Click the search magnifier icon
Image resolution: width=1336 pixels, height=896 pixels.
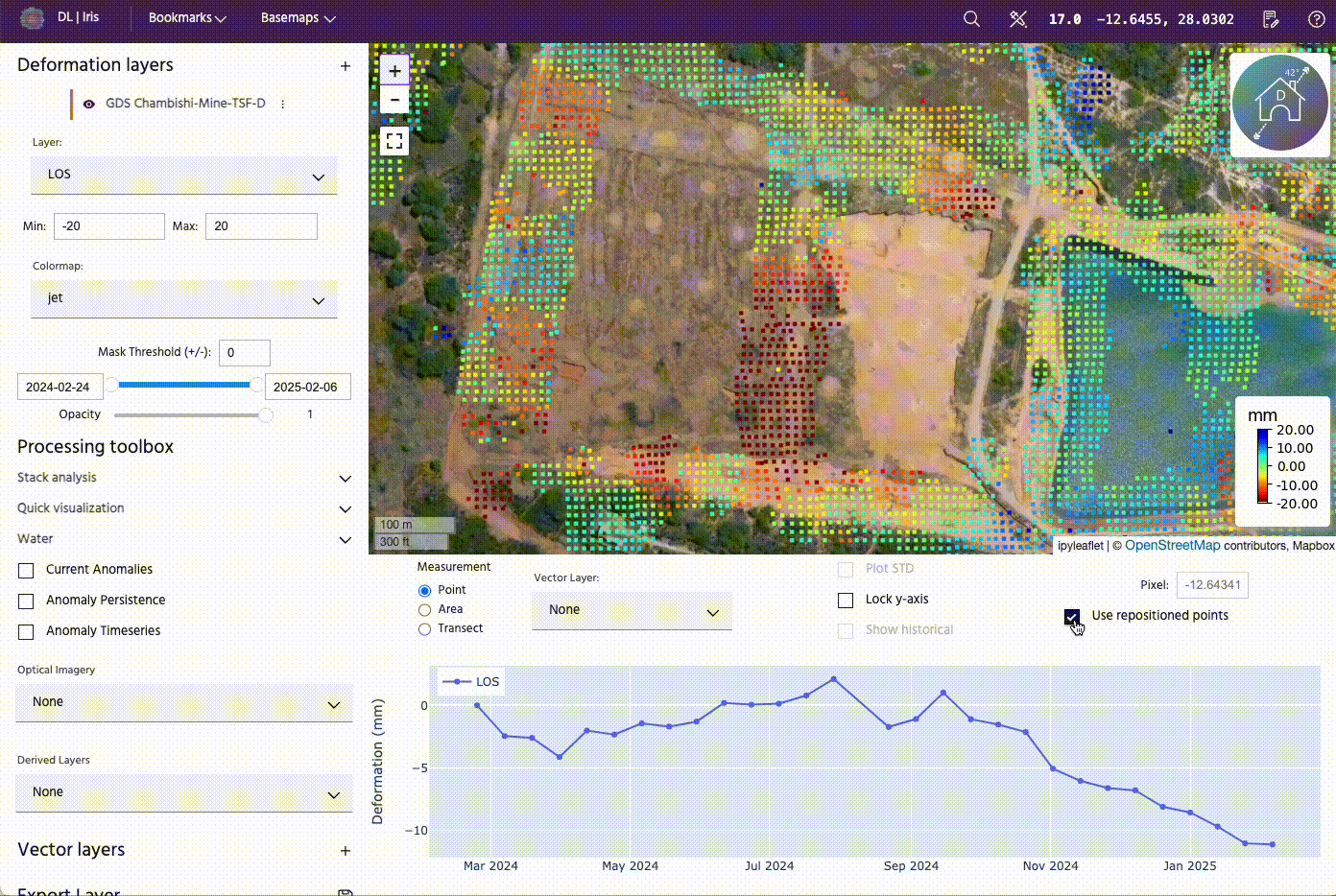tap(971, 19)
